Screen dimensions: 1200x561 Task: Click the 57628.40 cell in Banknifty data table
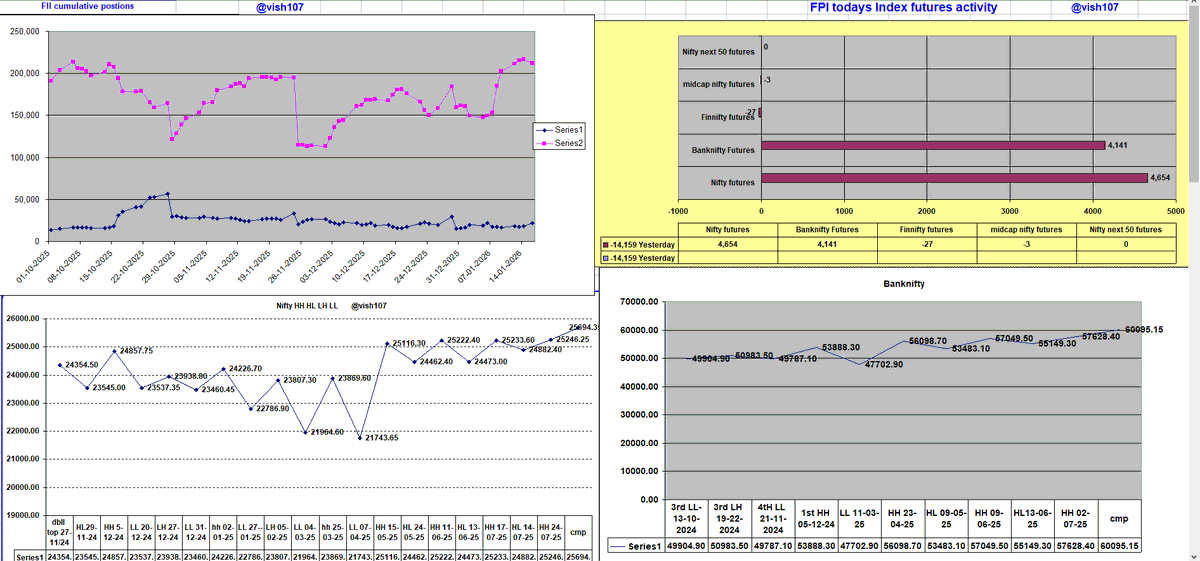1075,546
